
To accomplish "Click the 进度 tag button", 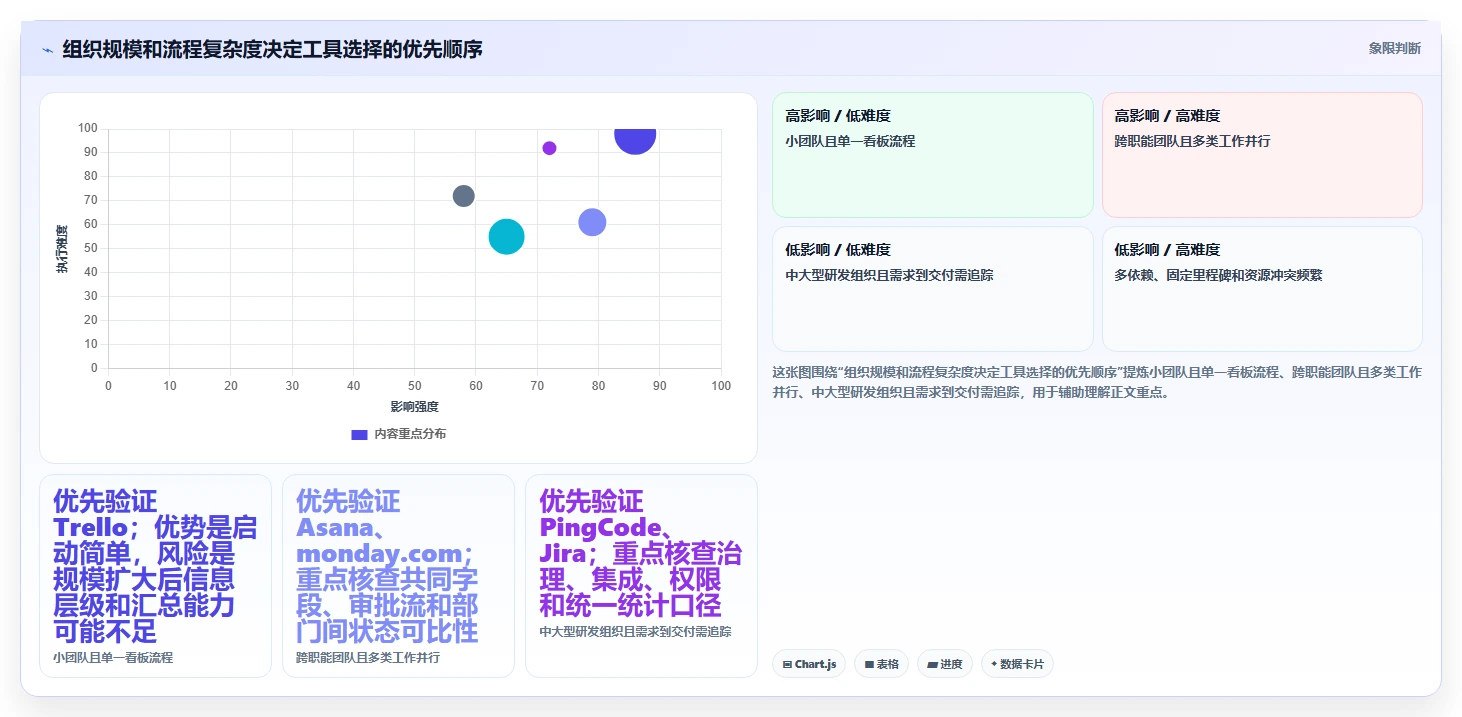I will pyautogui.click(x=944, y=664).
